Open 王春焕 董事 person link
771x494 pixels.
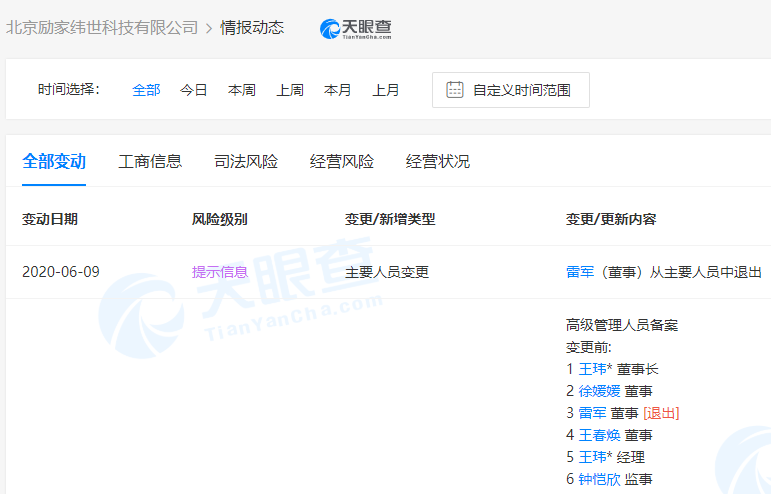(x=599, y=435)
